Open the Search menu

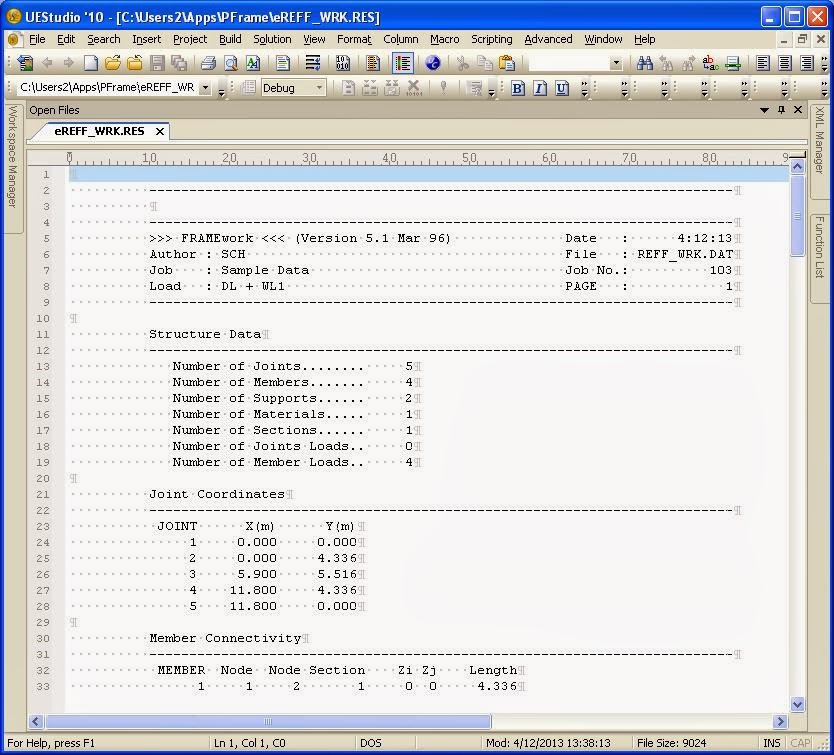click(x=104, y=39)
